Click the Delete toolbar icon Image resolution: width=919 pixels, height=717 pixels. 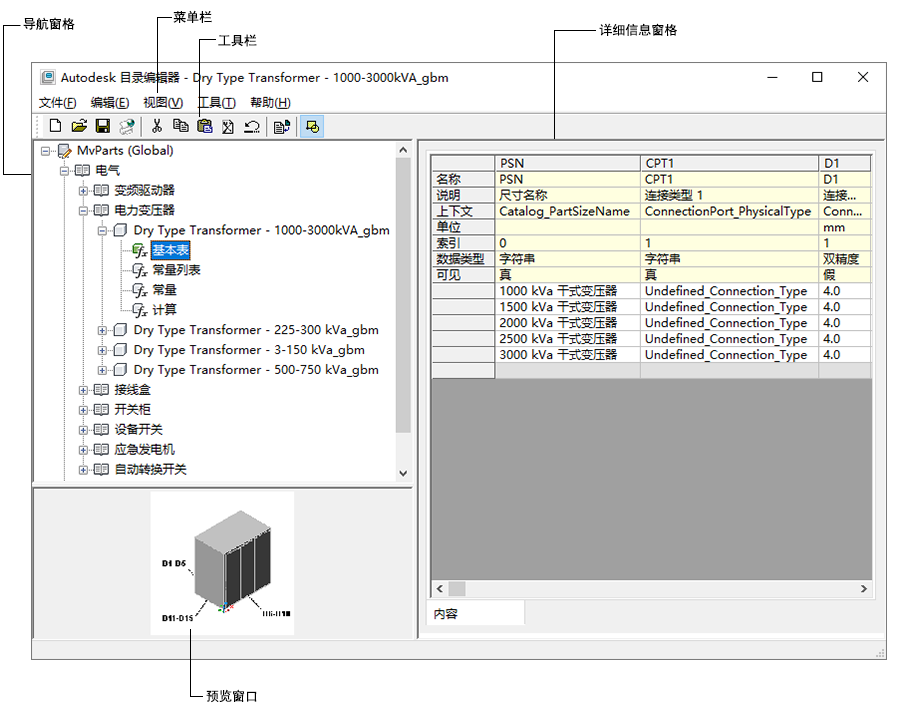228,126
